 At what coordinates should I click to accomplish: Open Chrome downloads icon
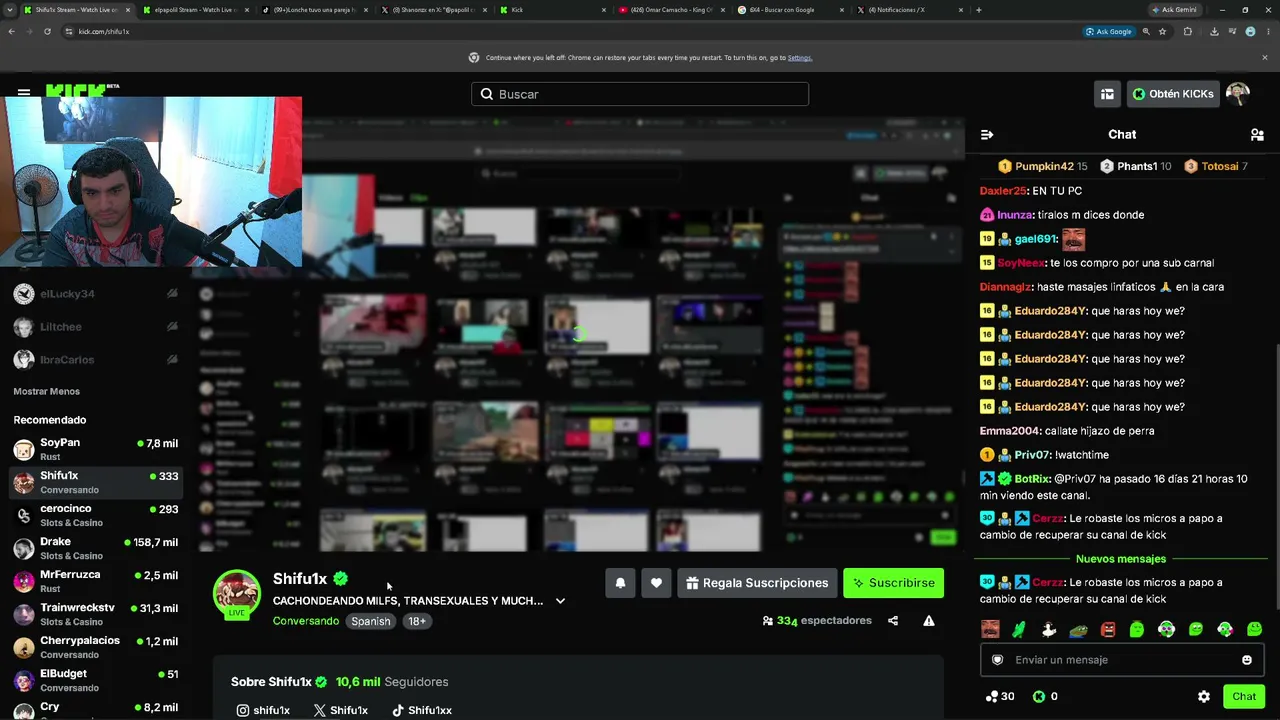[x=1214, y=31]
